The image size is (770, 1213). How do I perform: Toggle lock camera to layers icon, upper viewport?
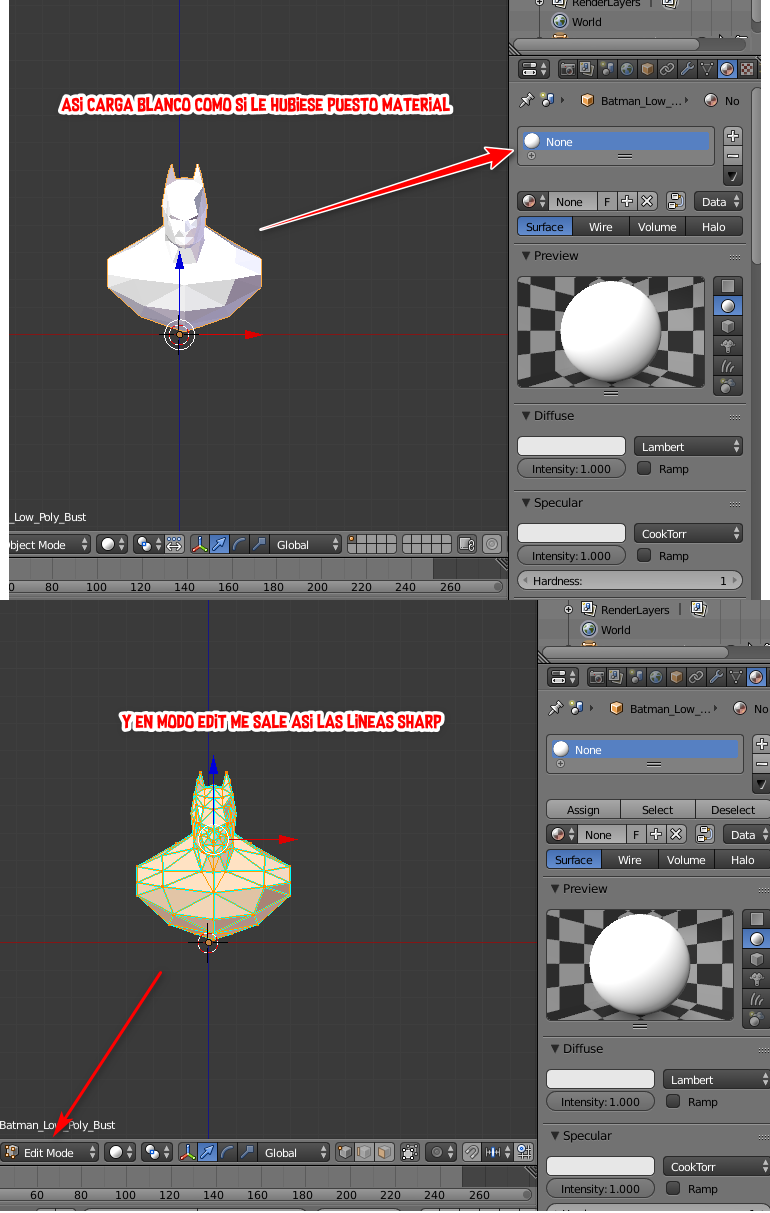[x=467, y=544]
